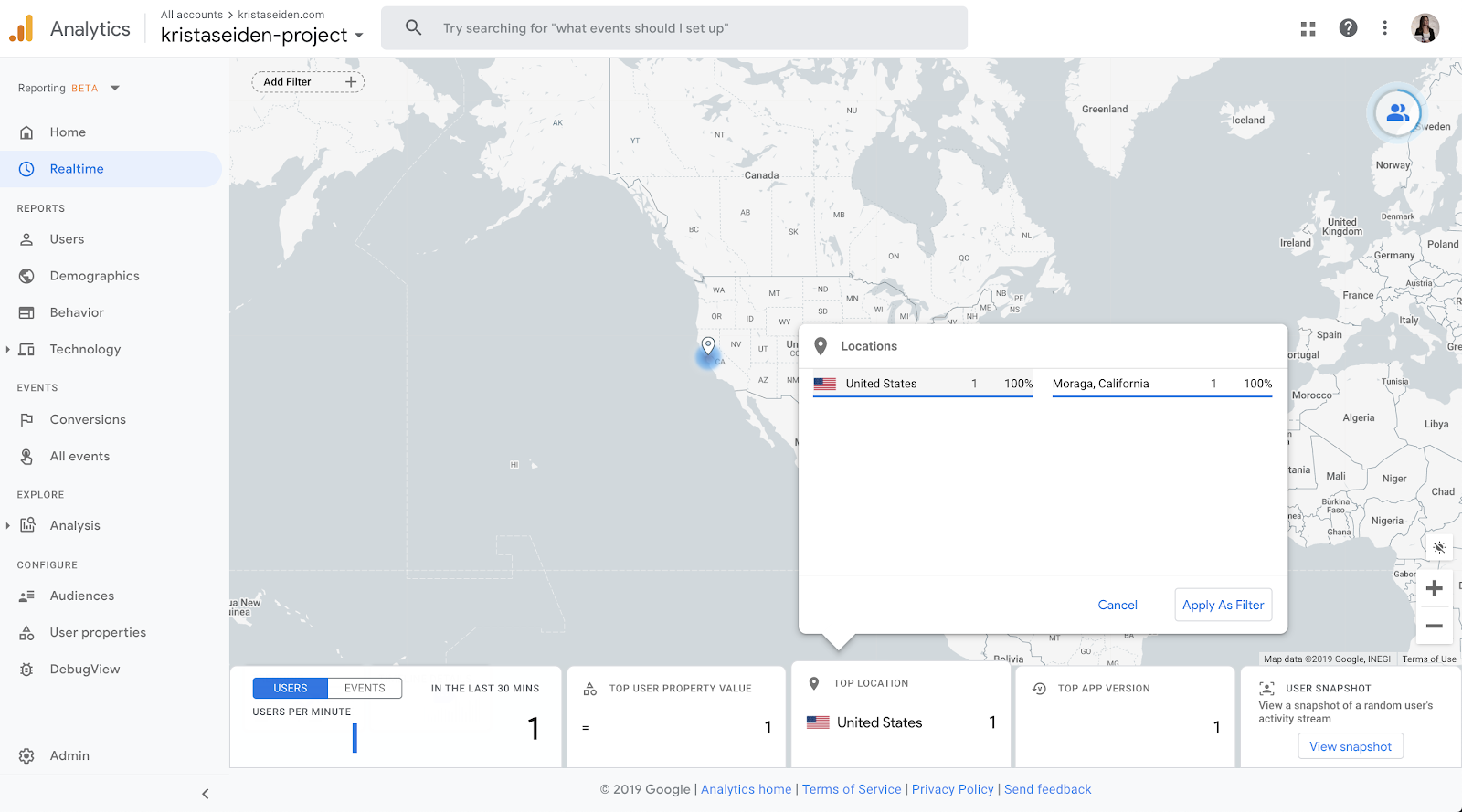Click the All events touch icon

click(26, 456)
